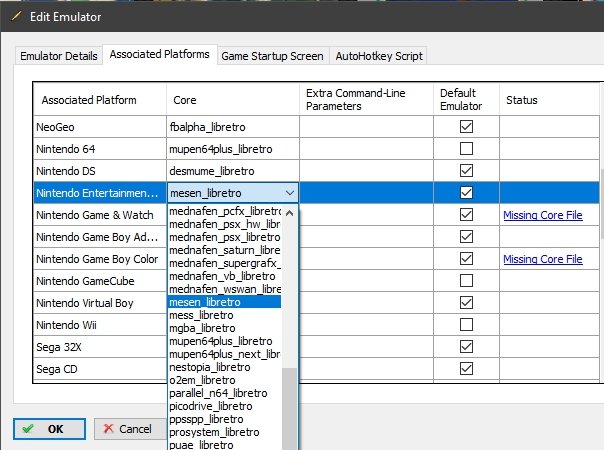Open the AutoHotkey Script tab
Screen dimensions: 604x450
click(x=379, y=56)
